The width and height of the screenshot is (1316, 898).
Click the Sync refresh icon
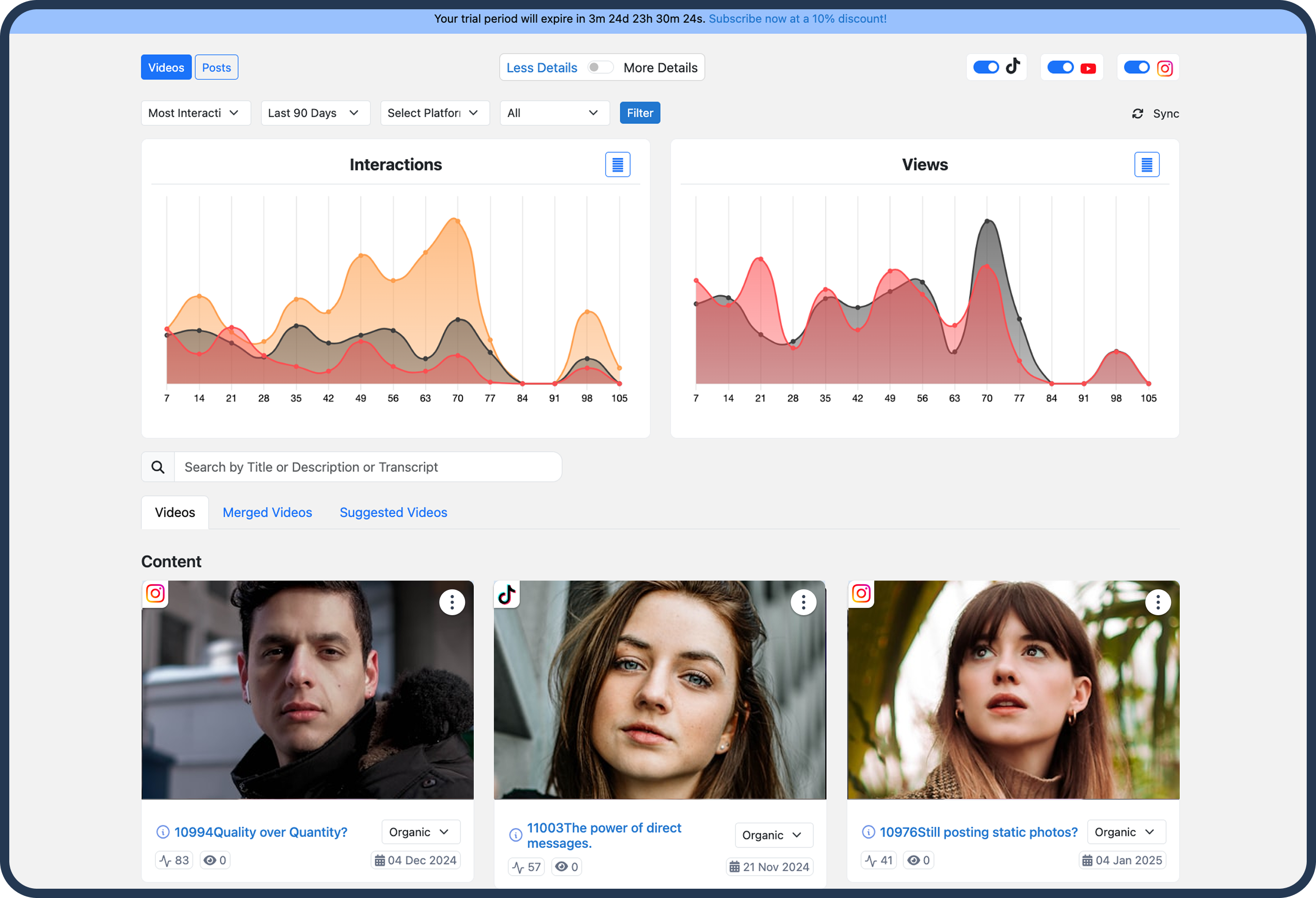[1137, 114]
